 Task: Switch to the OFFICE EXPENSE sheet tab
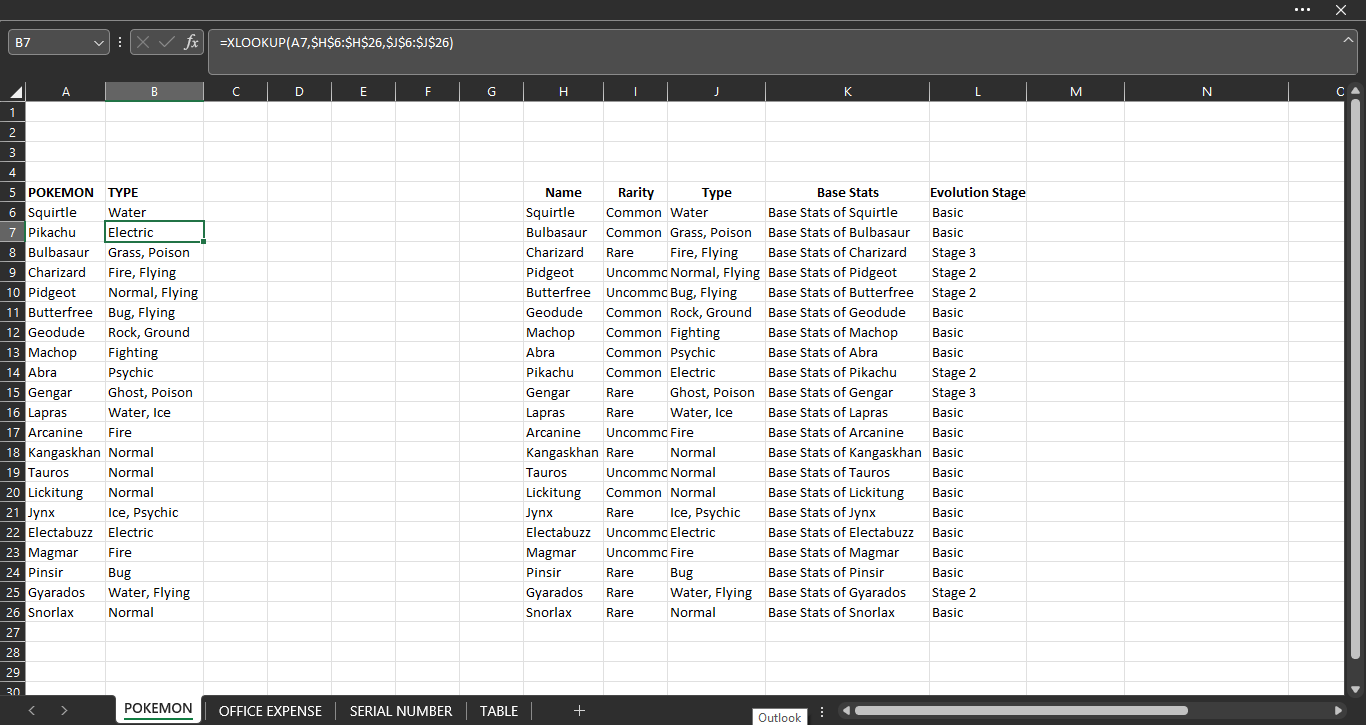pyautogui.click(x=270, y=711)
